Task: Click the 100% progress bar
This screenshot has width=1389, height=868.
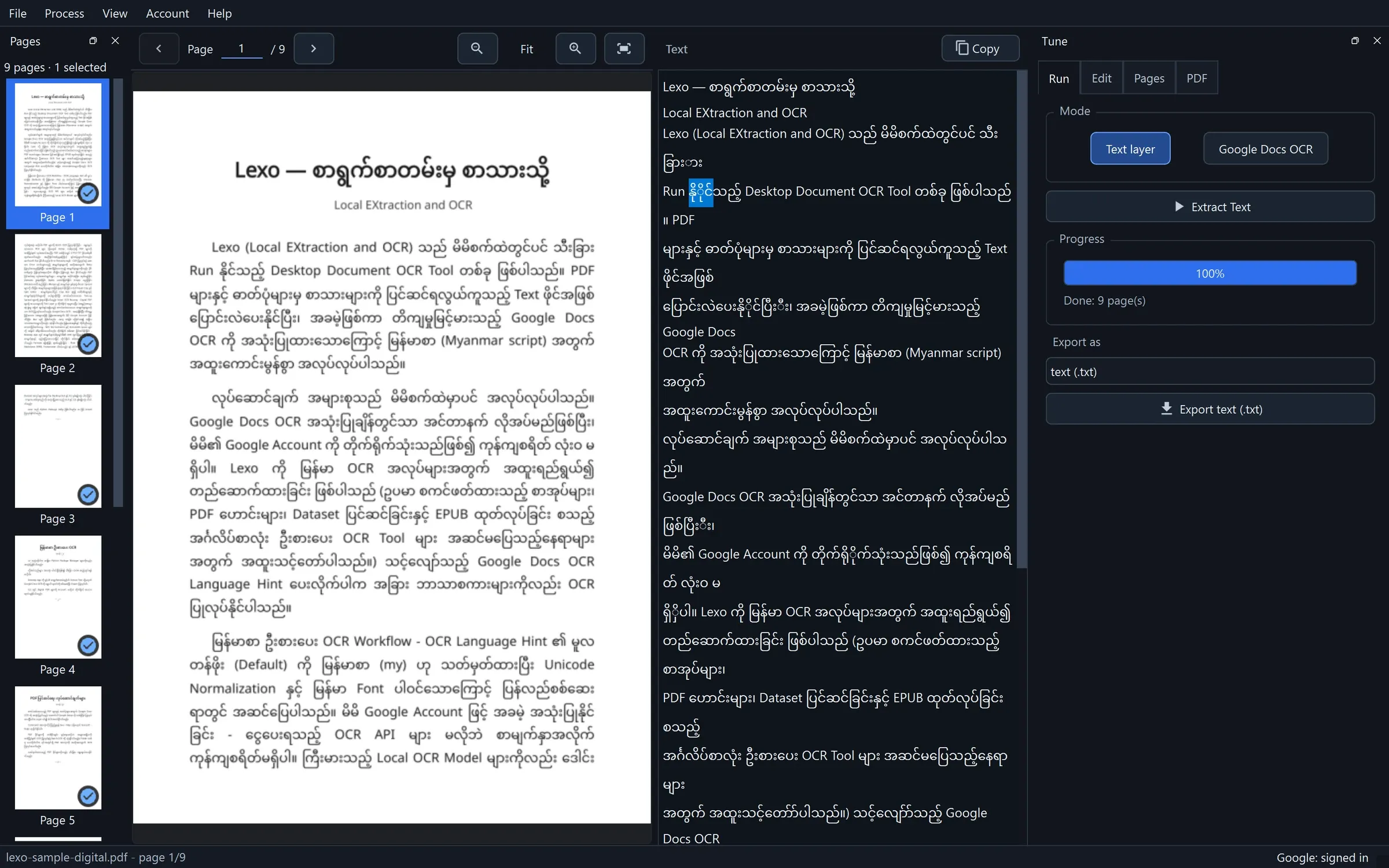Action: [x=1210, y=273]
